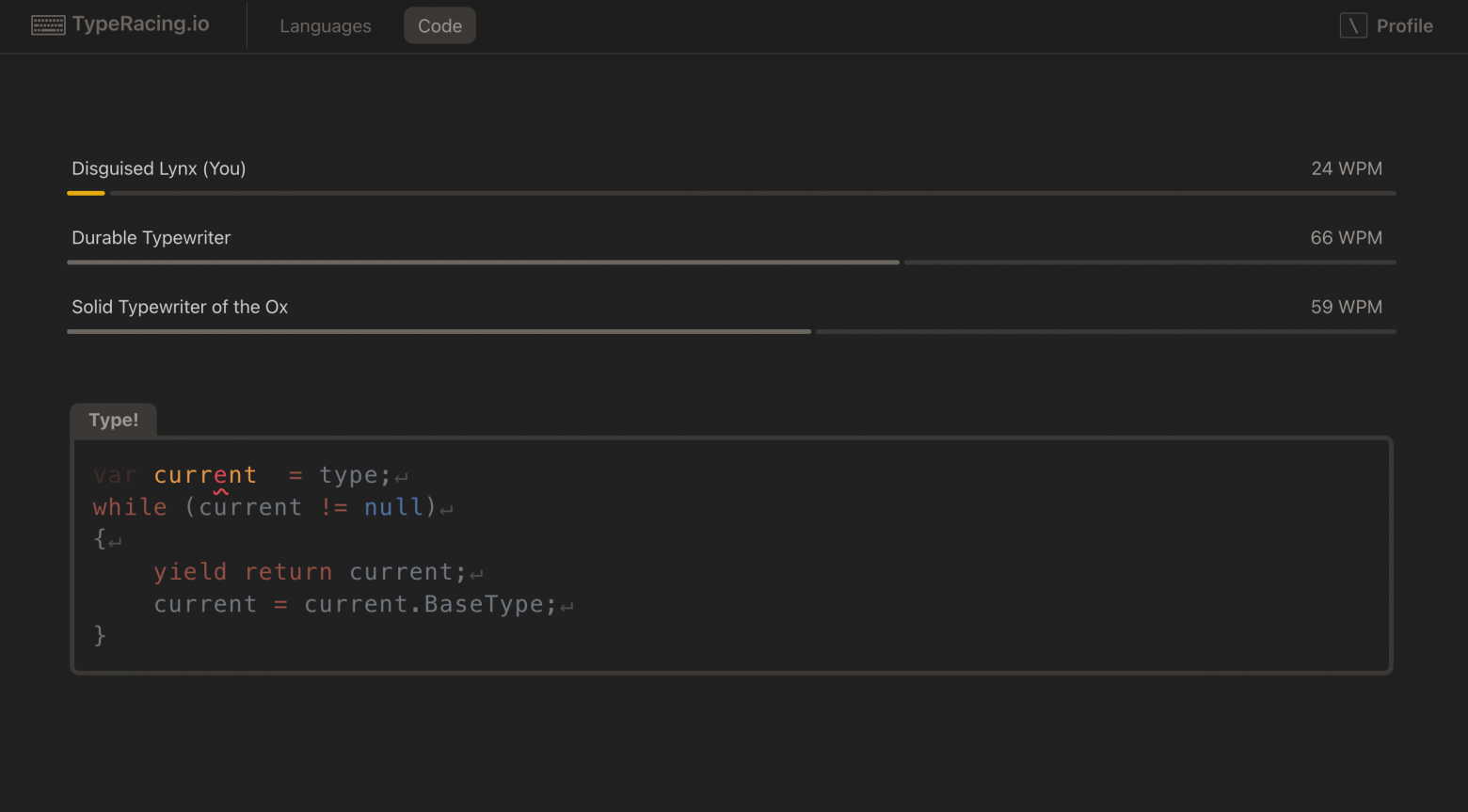Screen dimensions: 1468x812
Task: Go to the TypeRacing.io home link
Action: 140,24
